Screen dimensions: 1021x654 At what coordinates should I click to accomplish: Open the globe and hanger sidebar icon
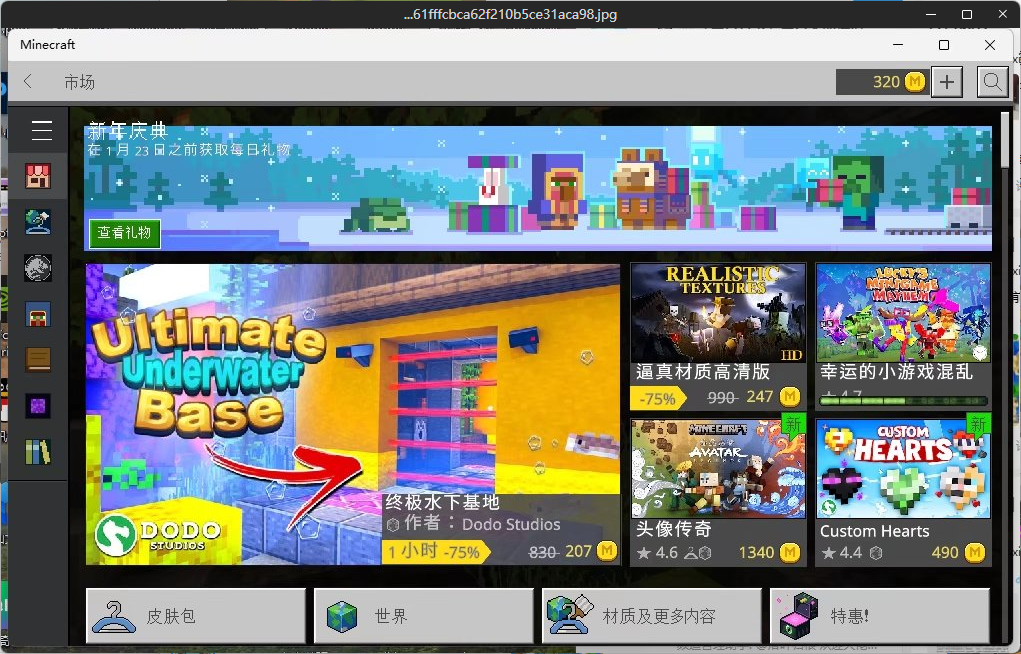38,222
